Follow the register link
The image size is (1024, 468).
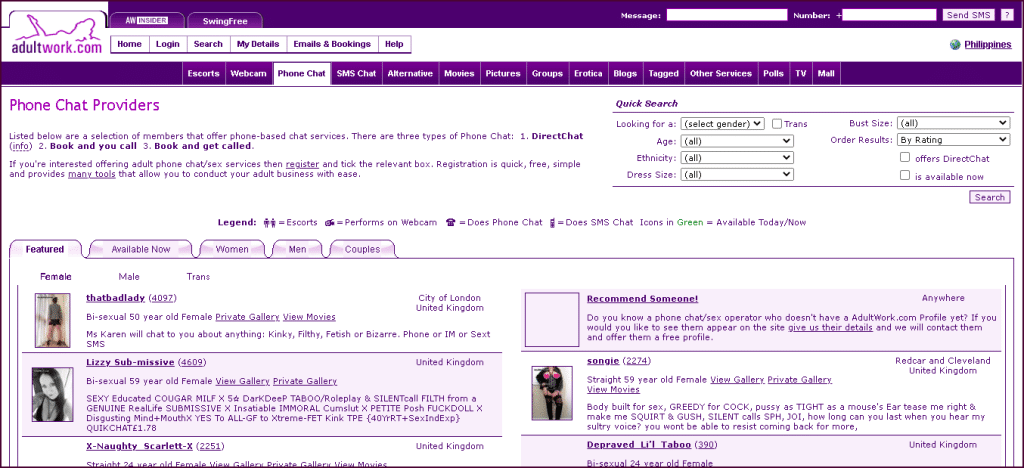click(x=302, y=164)
